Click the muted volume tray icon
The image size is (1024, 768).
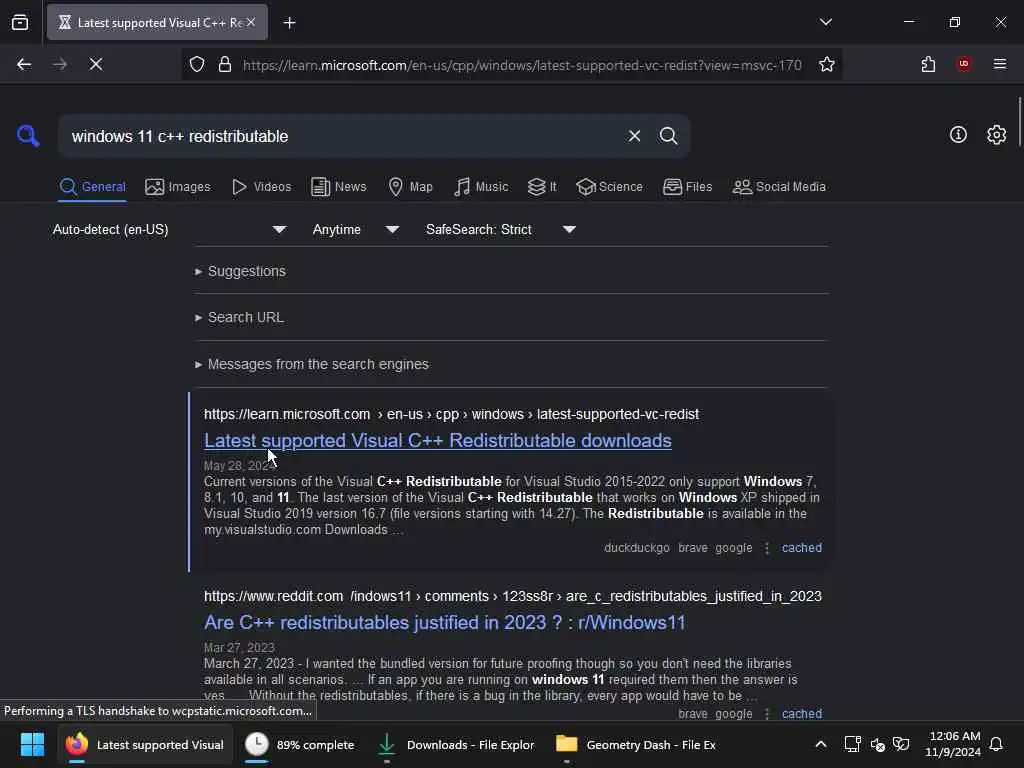pyautogui.click(x=877, y=744)
